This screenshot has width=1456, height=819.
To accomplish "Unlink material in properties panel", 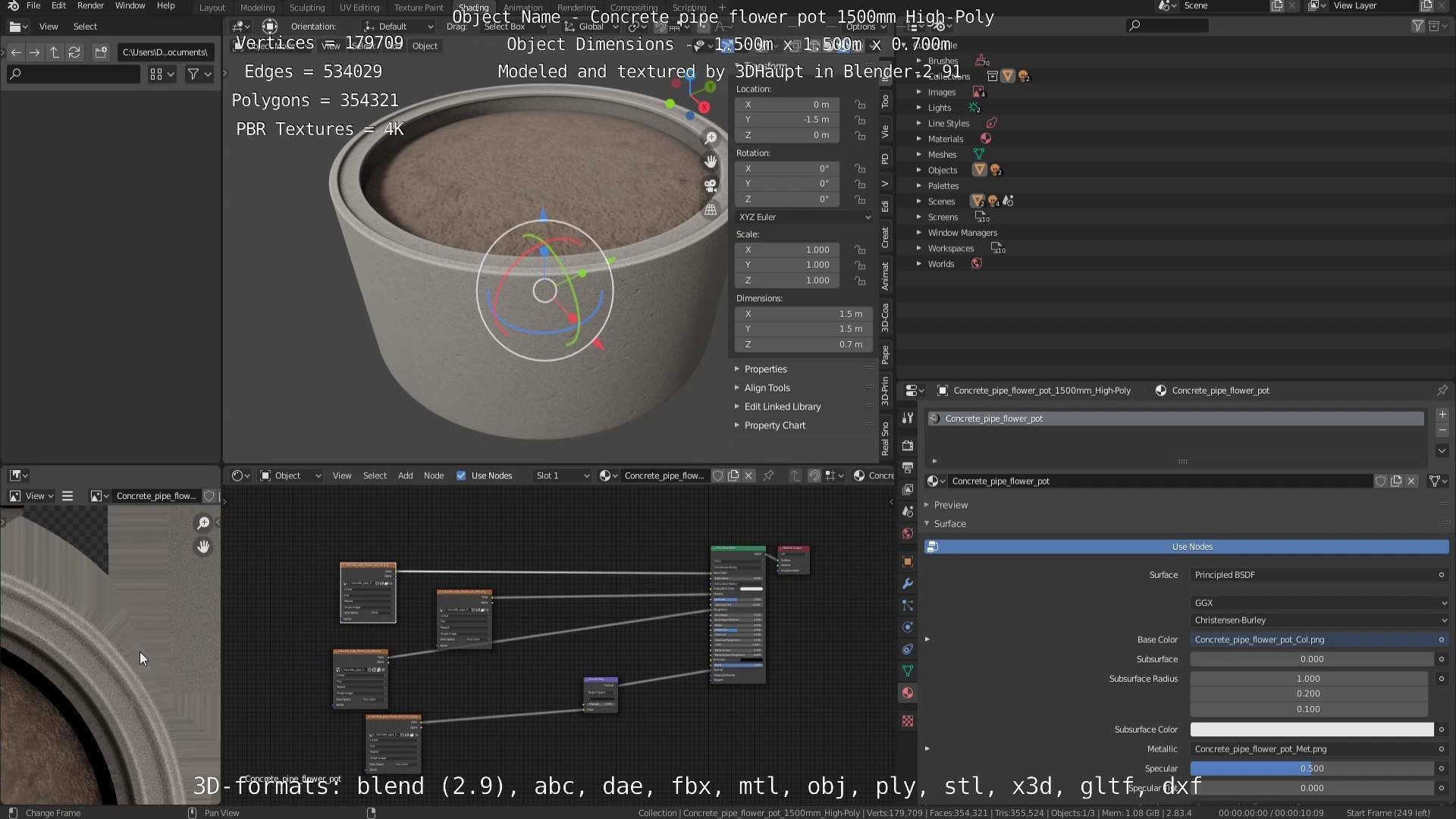I will [x=1411, y=482].
